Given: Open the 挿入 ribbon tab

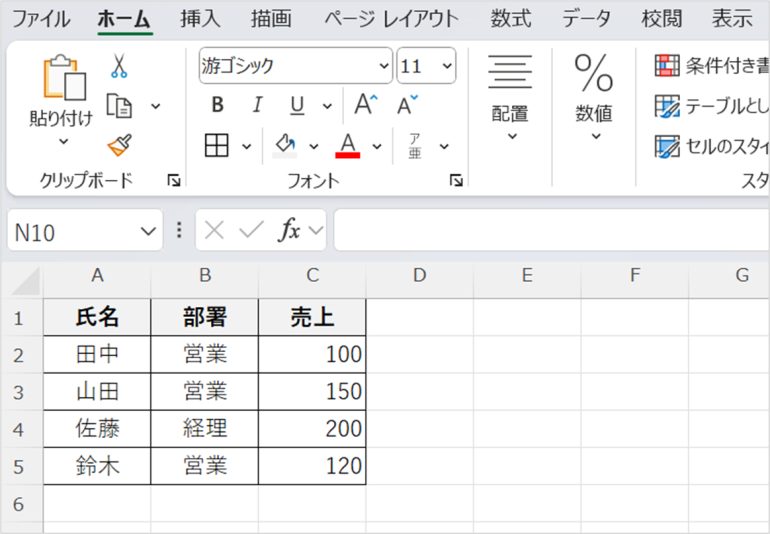Looking at the screenshot, I should click(x=201, y=19).
